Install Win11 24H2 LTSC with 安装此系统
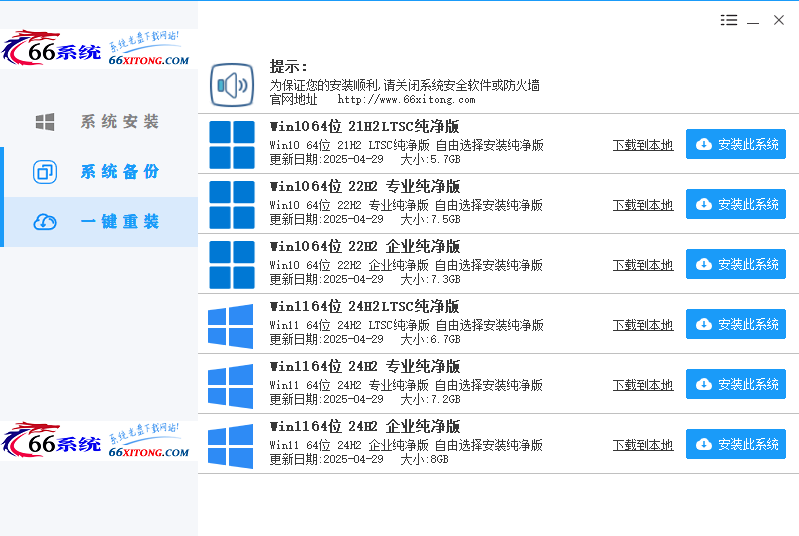799x536 pixels. (736, 324)
